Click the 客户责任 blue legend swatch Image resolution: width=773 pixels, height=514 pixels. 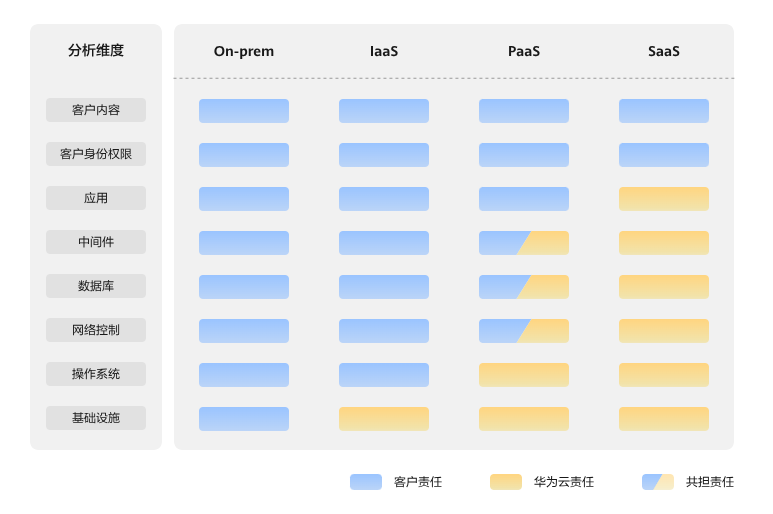tap(365, 482)
